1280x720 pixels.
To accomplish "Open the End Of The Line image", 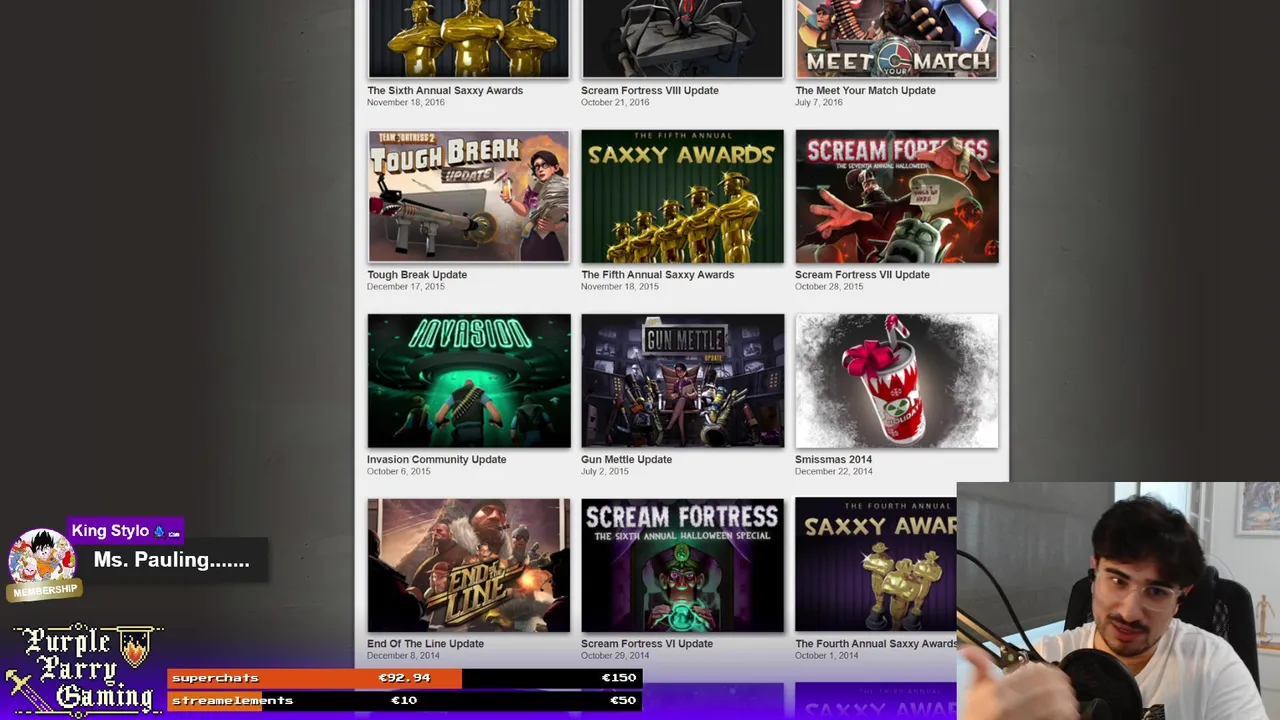I will tap(468, 565).
